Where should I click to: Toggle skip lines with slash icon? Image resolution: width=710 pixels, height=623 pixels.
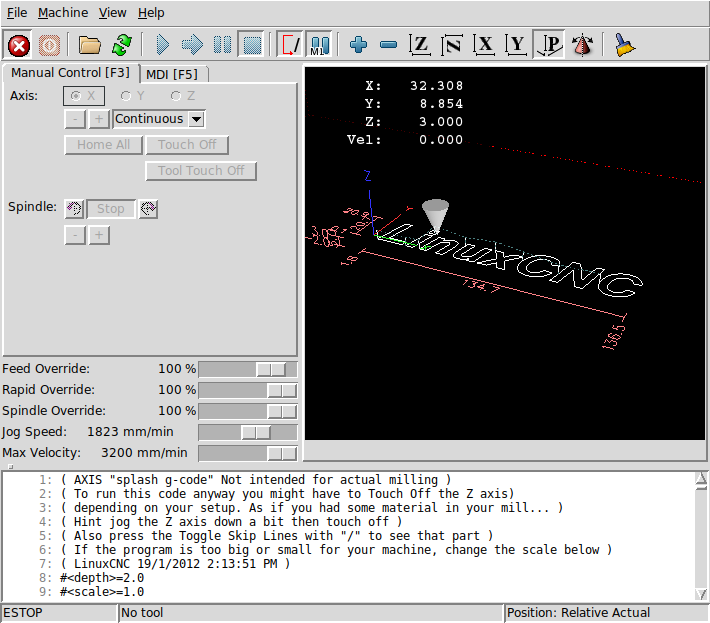(x=290, y=45)
